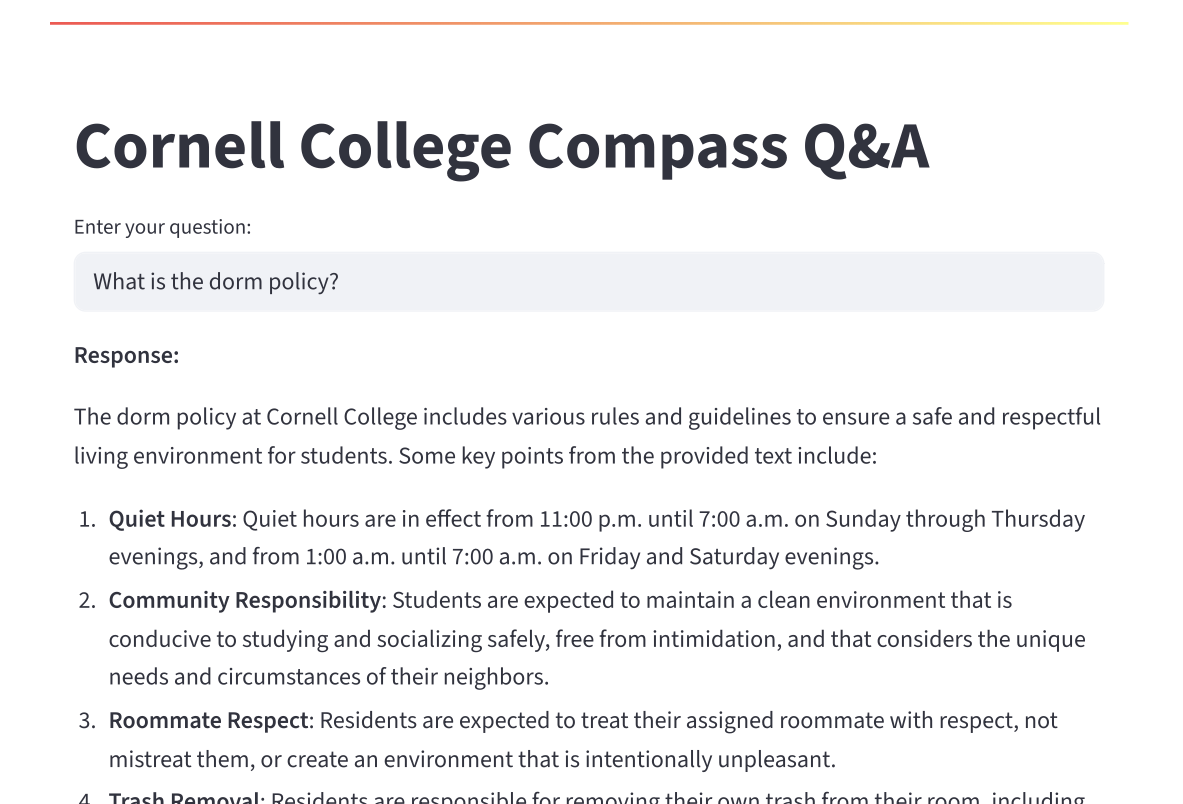Click the list number 1 marker
Image resolution: width=1183 pixels, height=804 pixels.
88,519
